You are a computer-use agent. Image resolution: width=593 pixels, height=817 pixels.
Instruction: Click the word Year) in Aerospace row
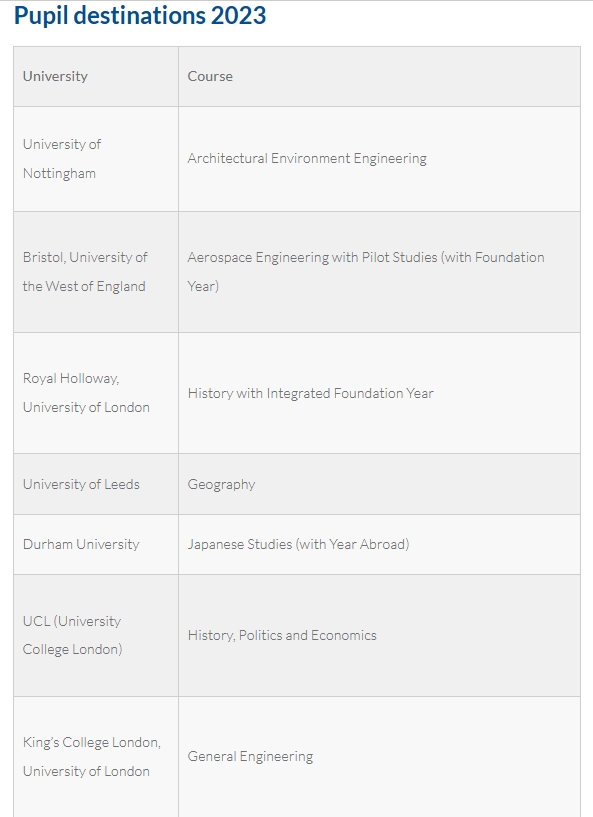(x=203, y=286)
